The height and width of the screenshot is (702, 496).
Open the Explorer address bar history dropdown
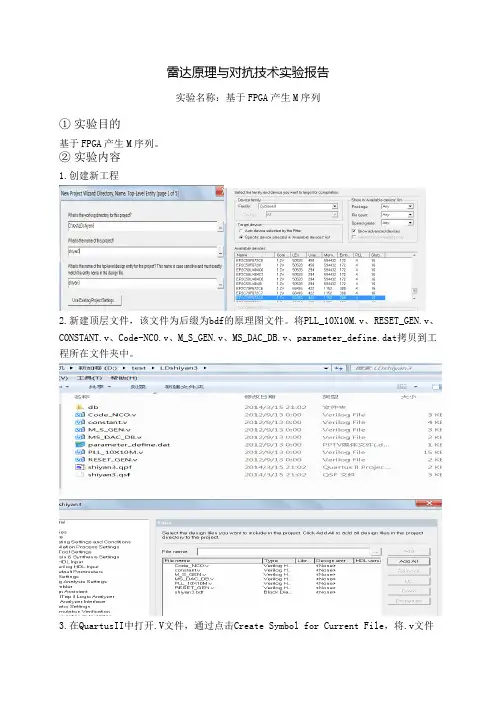pyautogui.click(x=326, y=368)
